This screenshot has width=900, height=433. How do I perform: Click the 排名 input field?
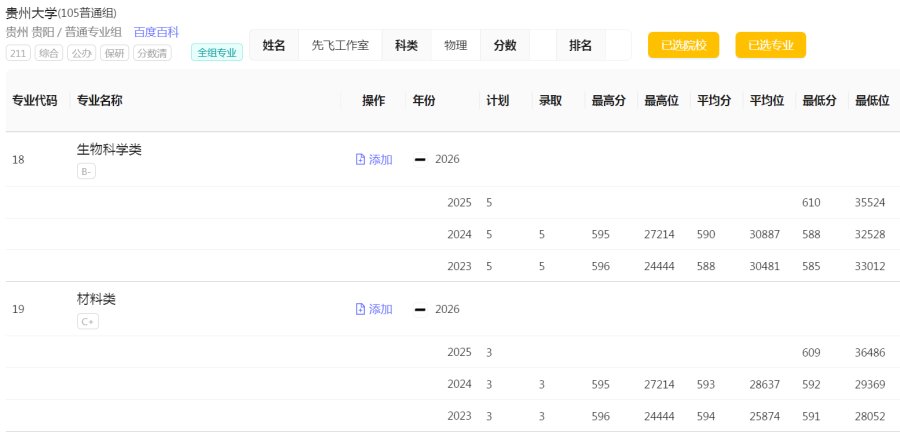pos(618,45)
